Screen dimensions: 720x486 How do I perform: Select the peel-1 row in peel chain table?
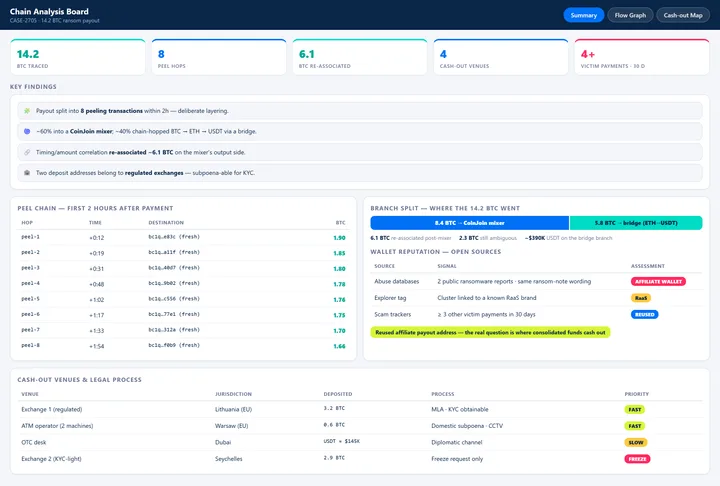(x=183, y=237)
